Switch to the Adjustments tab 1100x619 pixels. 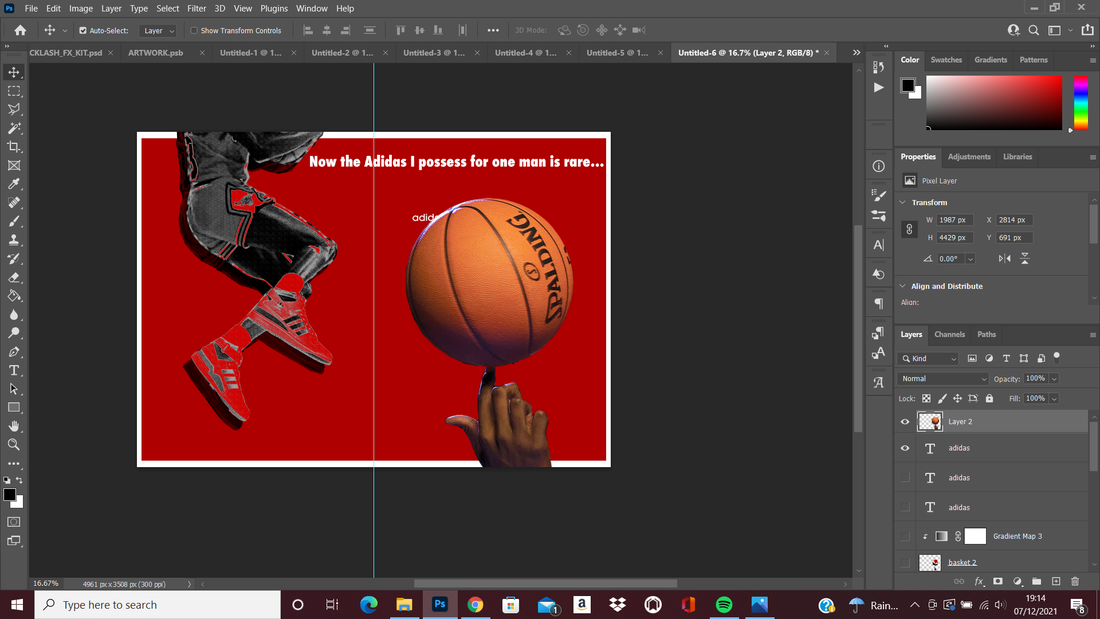tap(969, 157)
